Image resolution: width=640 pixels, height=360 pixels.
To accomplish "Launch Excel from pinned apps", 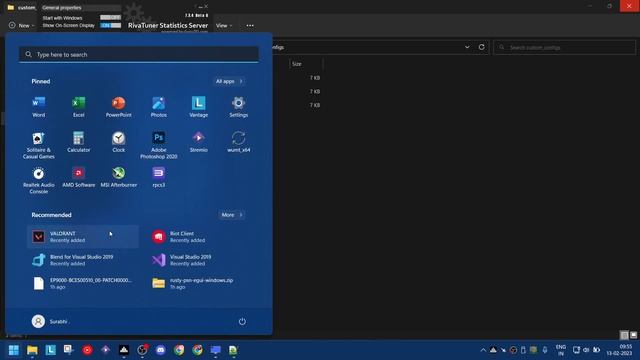I will 78,107.
